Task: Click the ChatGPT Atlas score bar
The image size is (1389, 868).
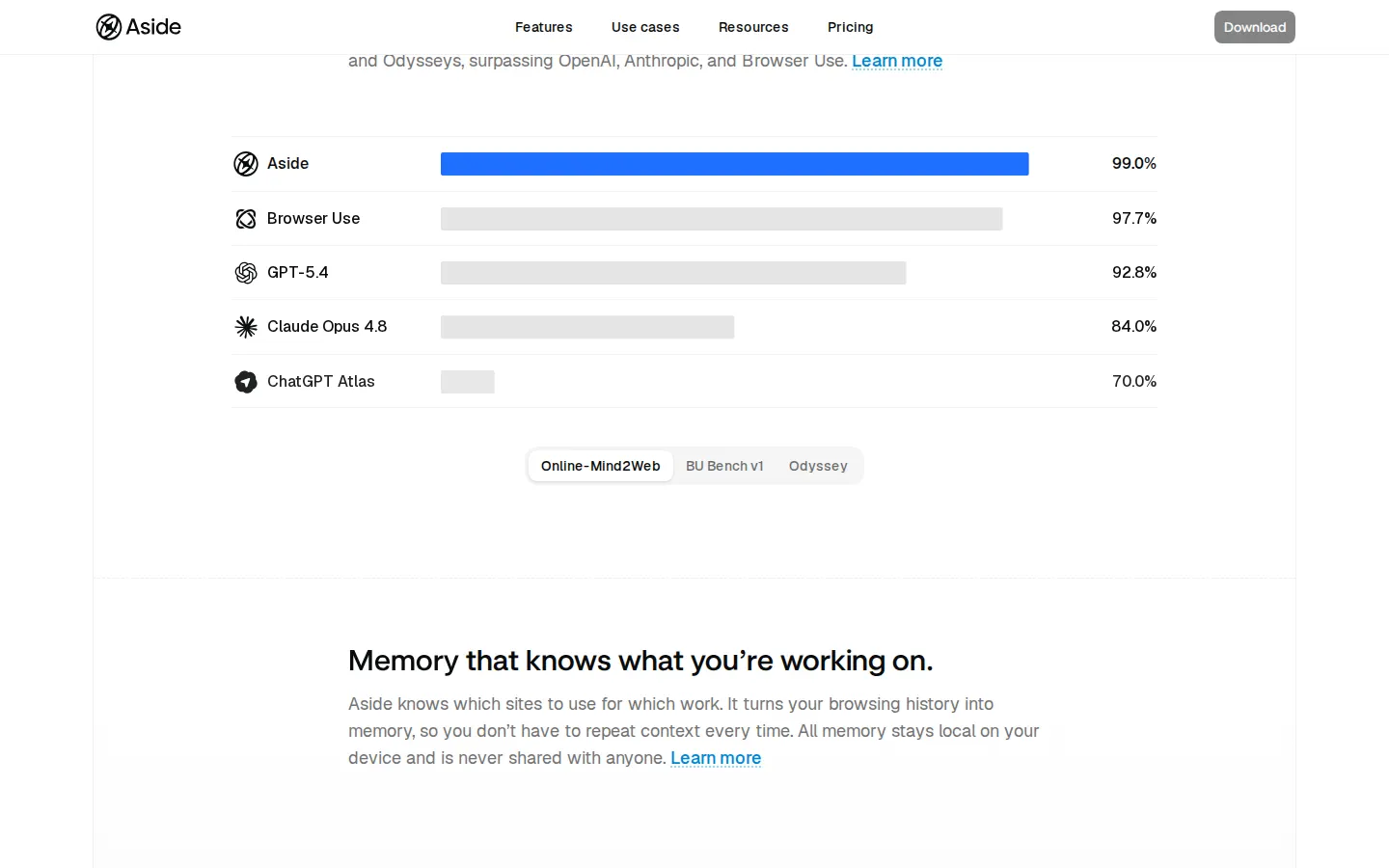Action: (x=468, y=382)
